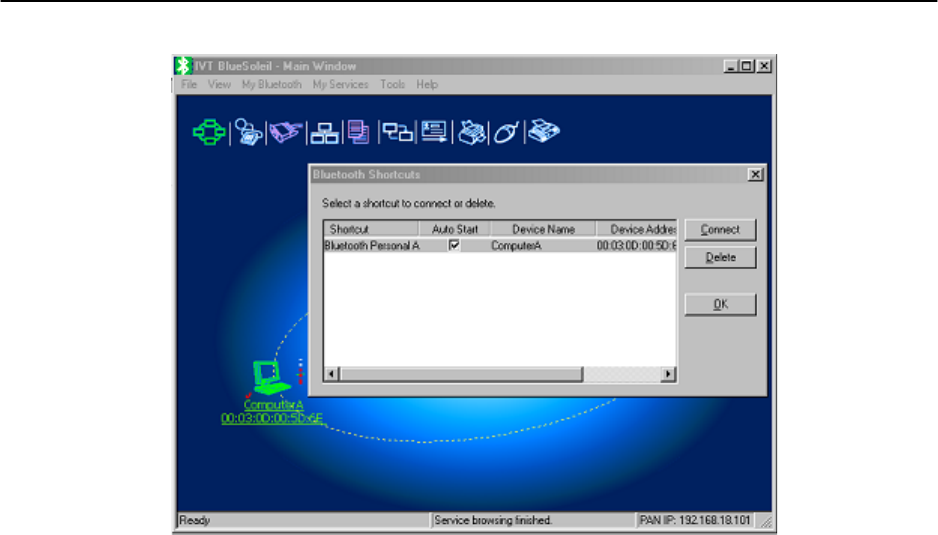Click the Device Name column header

click(x=543, y=229)
